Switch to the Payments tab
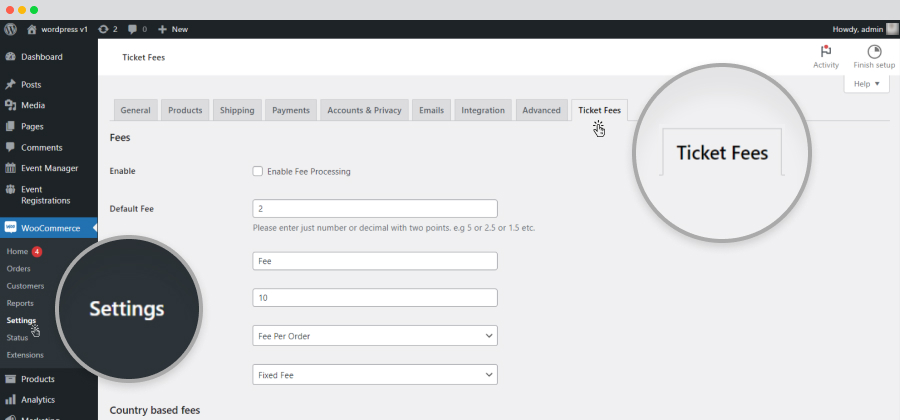The height and width of the screenshot is (420, 900). point(291,110)
